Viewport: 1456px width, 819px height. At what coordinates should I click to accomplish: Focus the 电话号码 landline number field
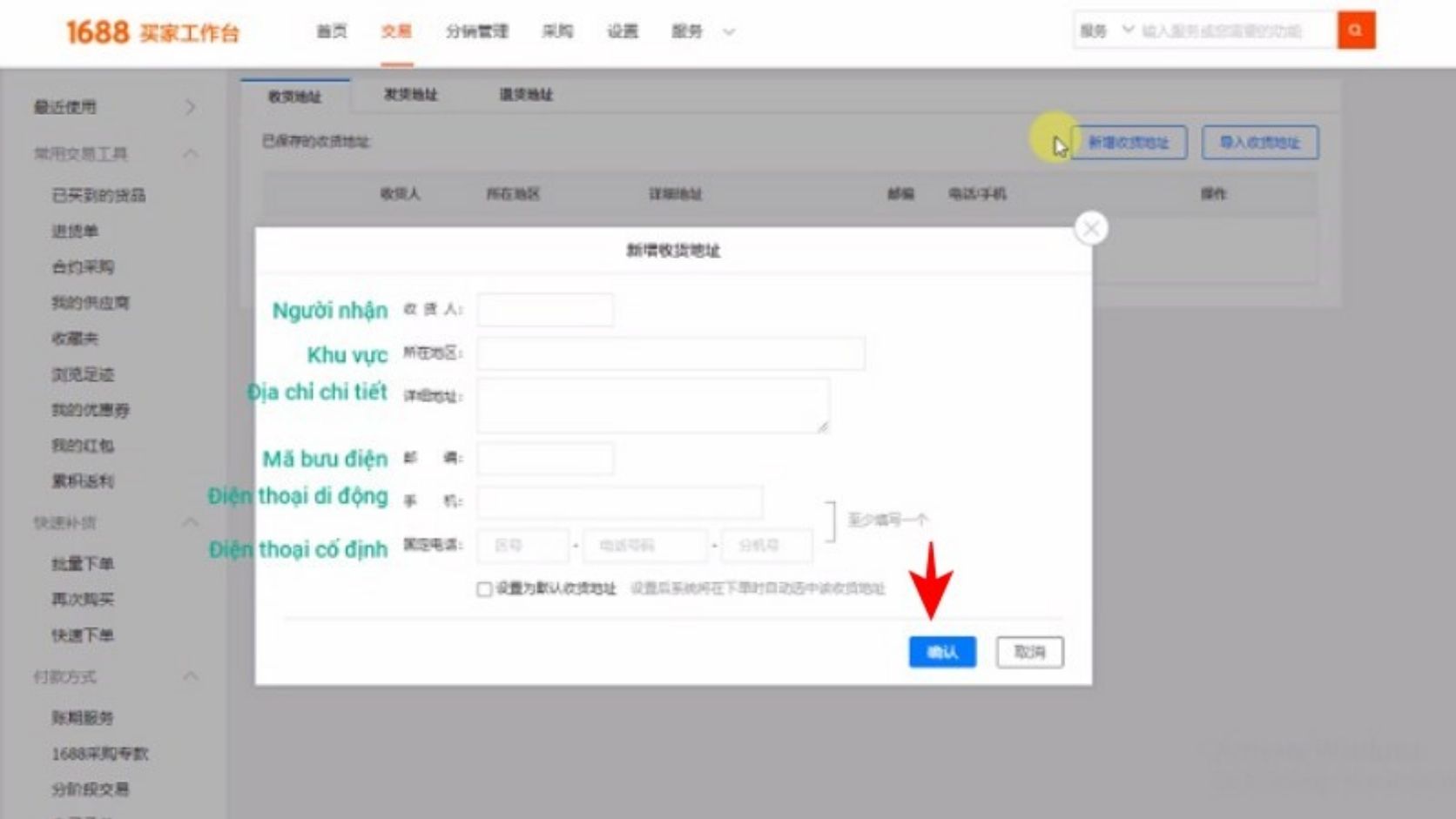click(x=645, y=546)
